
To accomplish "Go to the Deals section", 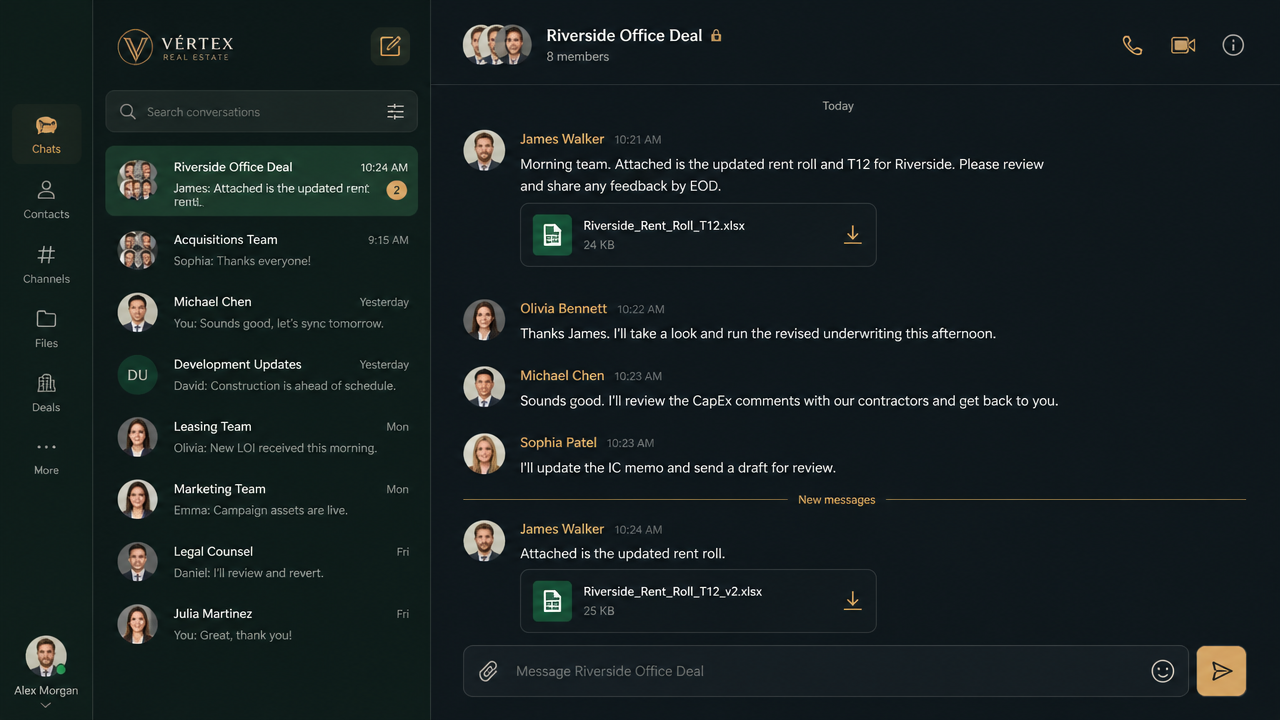I will click(x=46, y=393).
